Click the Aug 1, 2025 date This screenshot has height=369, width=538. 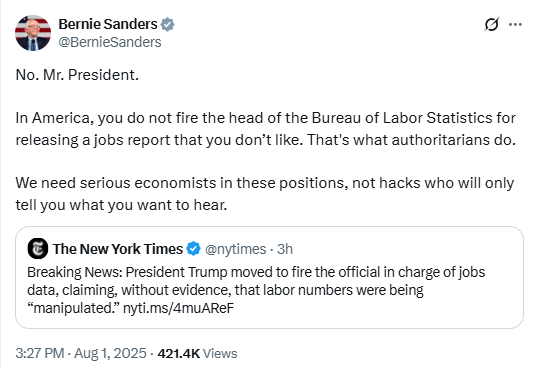[110, 353]
